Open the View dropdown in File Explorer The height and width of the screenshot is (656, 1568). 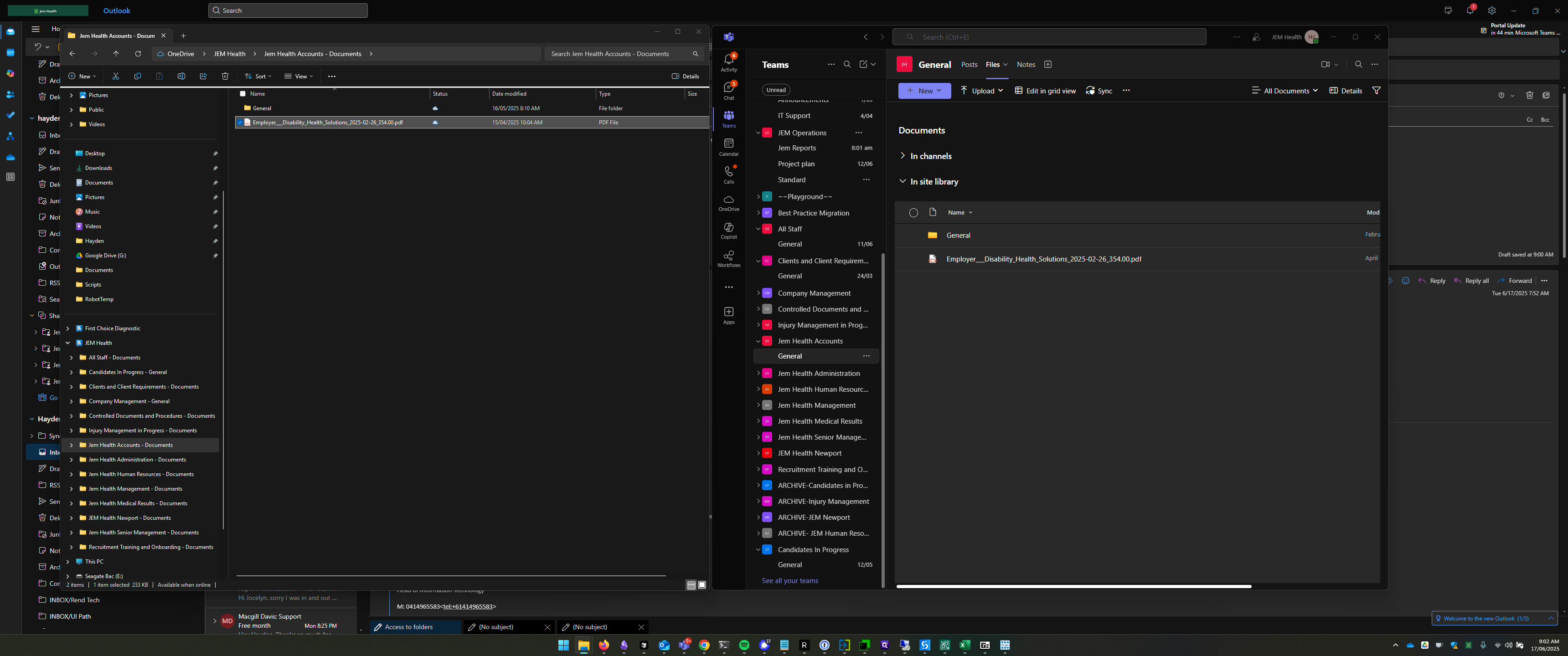point(298,76)
